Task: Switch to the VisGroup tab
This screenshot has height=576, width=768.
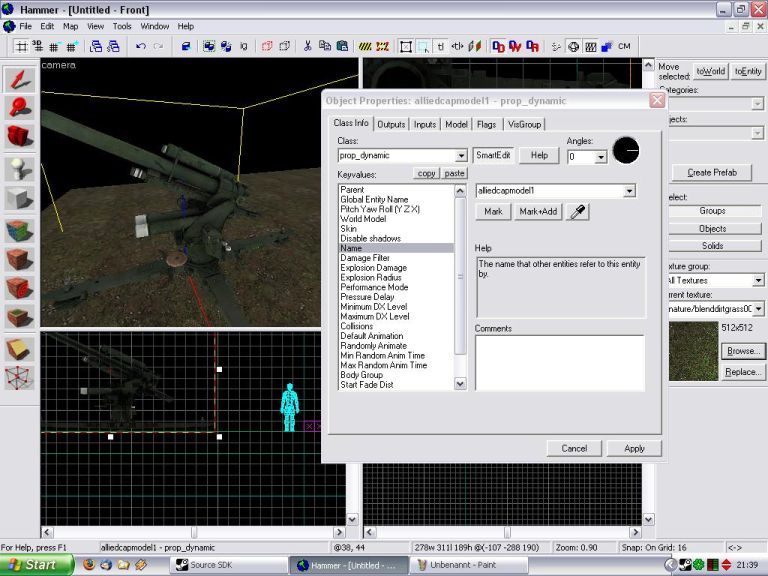Action: 524,124
